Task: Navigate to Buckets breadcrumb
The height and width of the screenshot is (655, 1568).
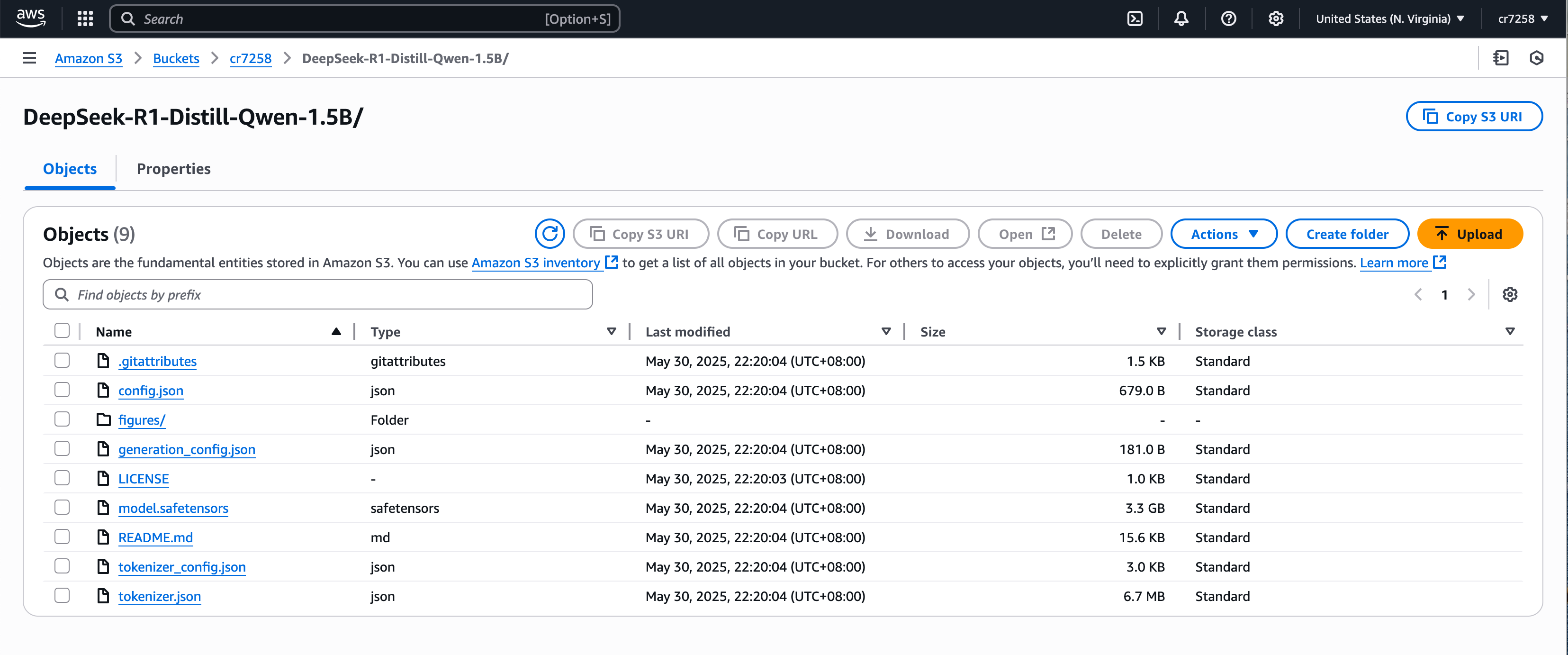Action: click(176, 58)
